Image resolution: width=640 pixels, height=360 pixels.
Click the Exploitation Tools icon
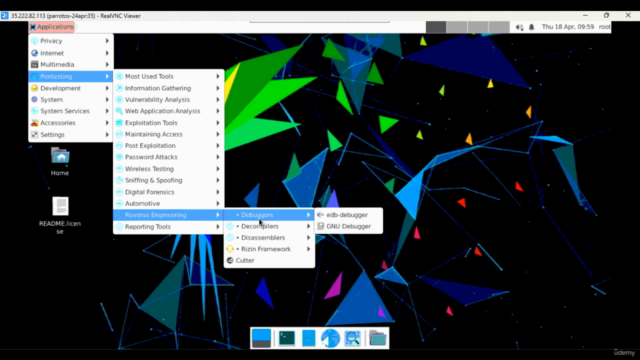point(119,123)
